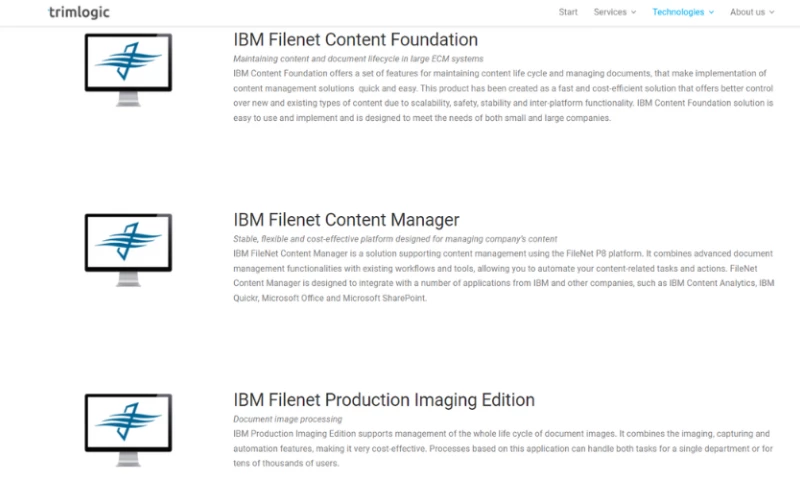Open the Start page from navigation

[568, 12]
